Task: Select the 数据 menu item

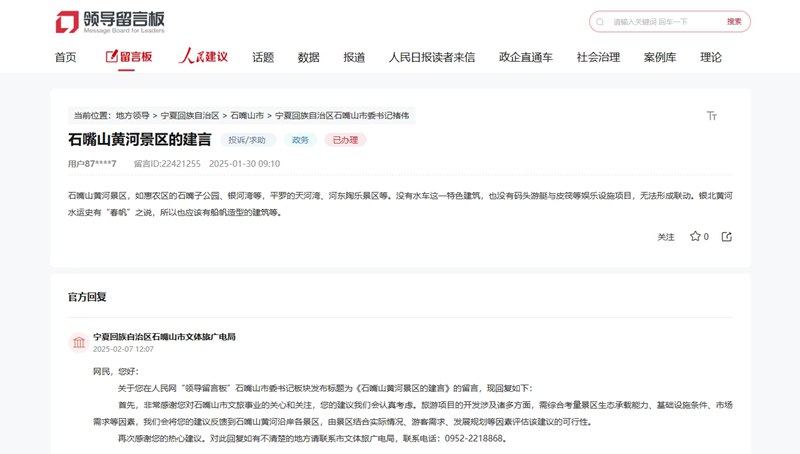Action: point(308,57)
